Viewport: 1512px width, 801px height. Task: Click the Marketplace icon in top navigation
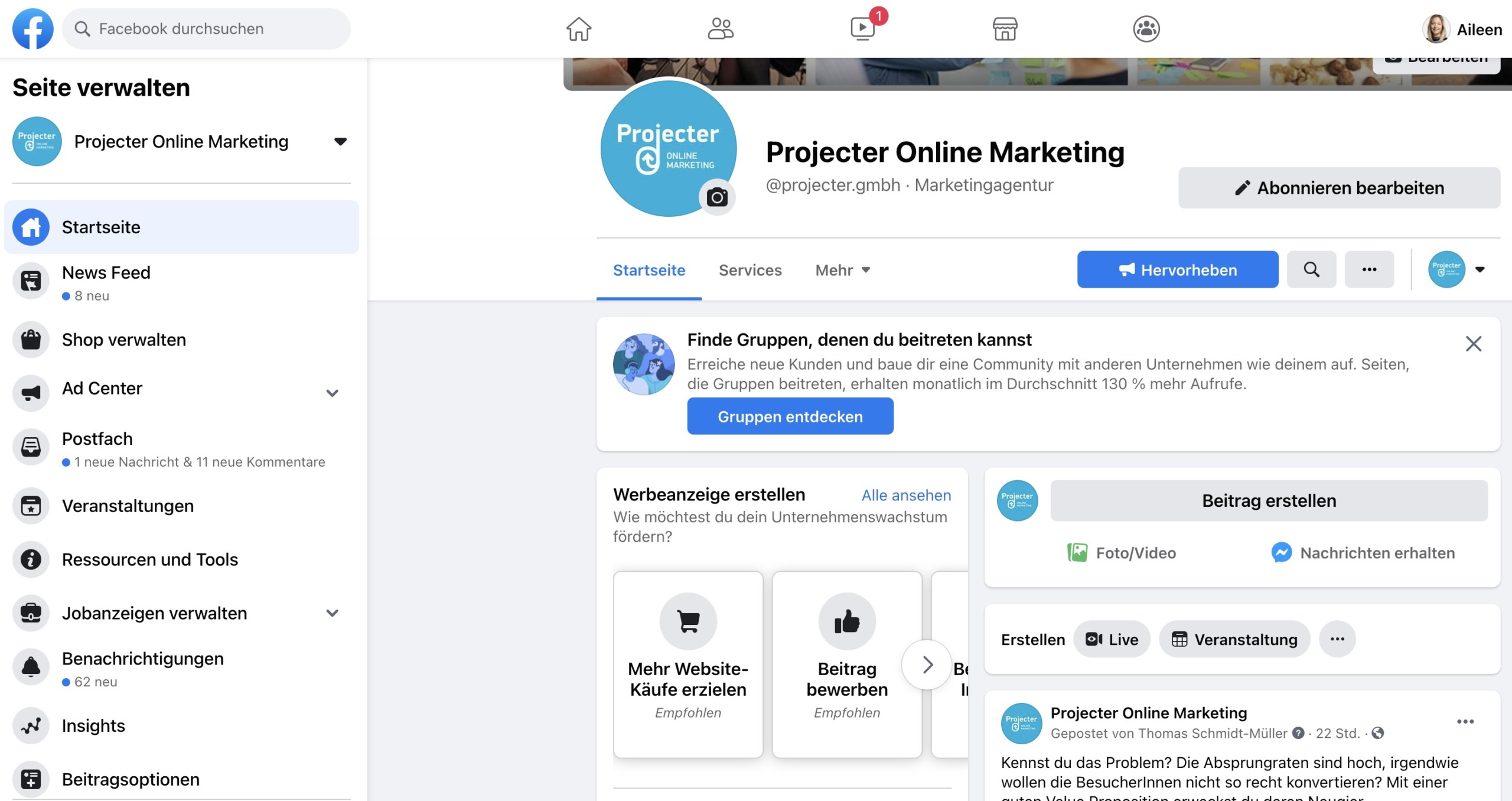tap(1005, 28)
